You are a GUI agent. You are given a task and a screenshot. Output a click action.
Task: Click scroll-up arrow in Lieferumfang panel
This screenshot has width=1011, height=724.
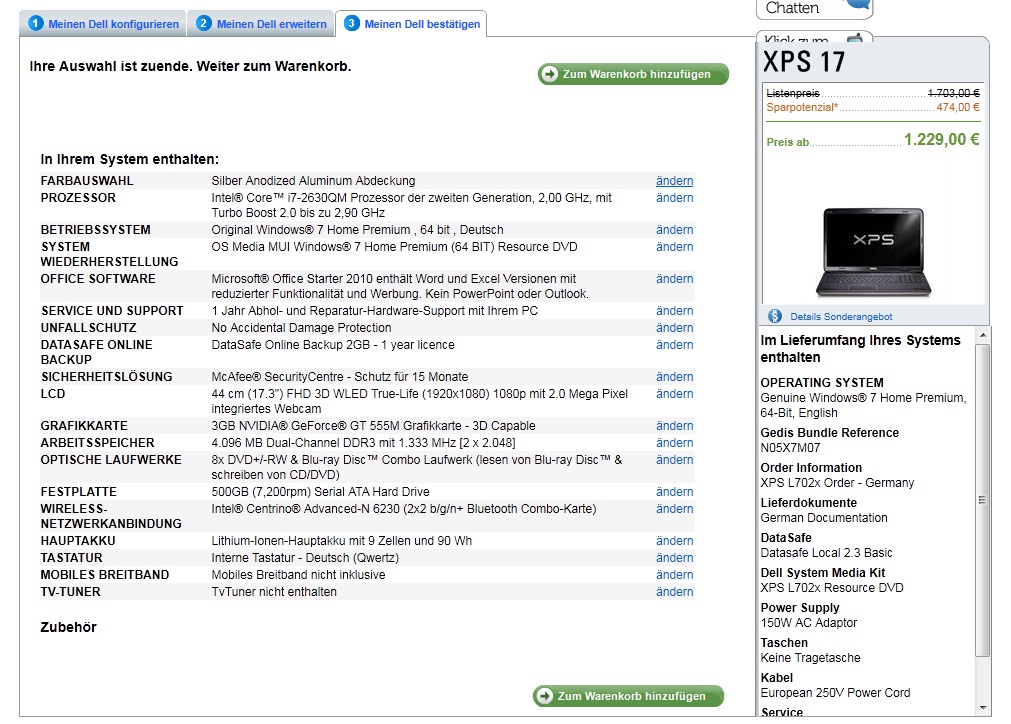pyautogui.click(x=983, y=335)
